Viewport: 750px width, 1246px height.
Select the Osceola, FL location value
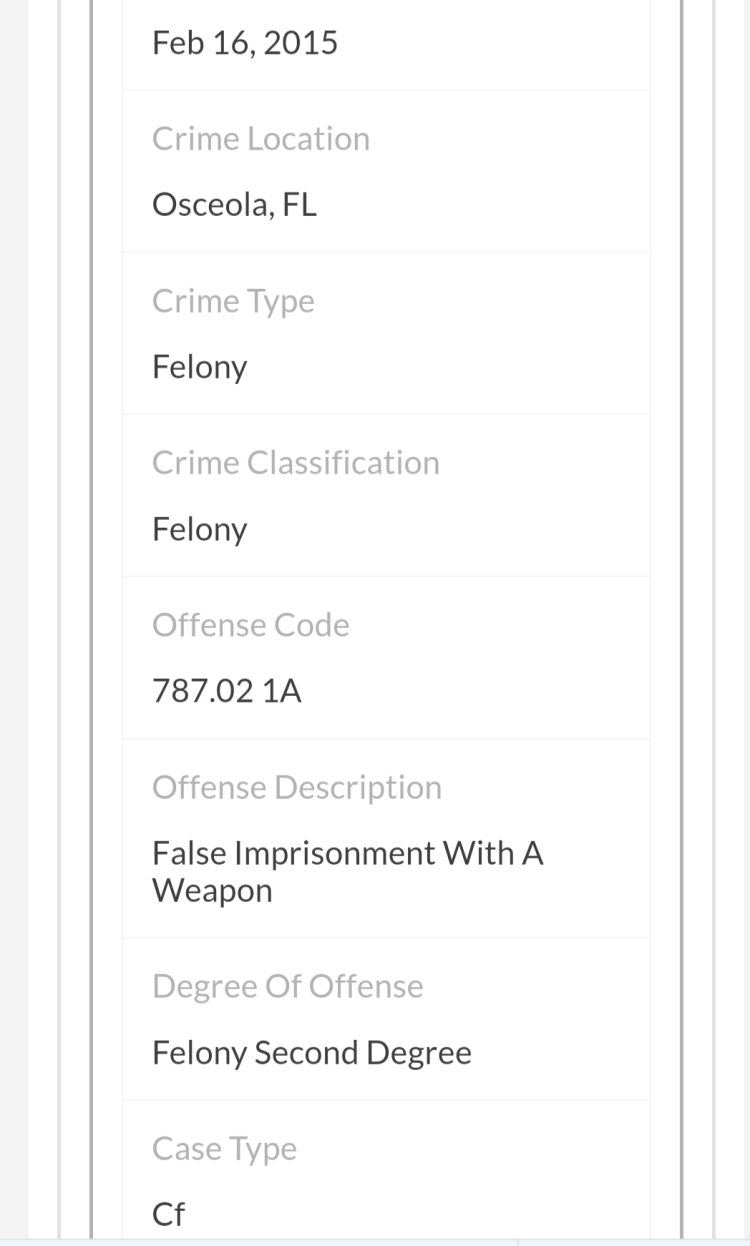point(234,205)
